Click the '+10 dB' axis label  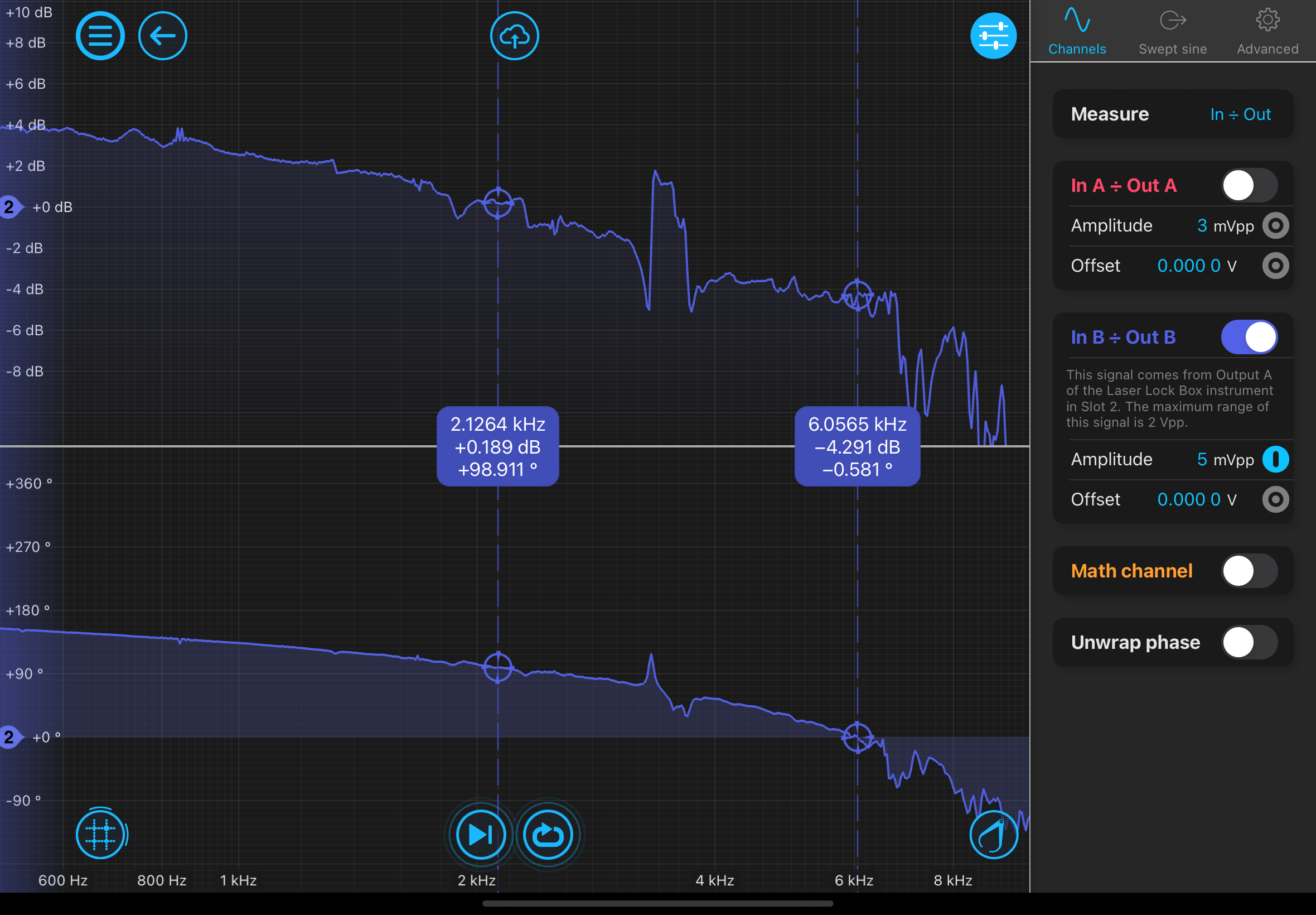28,12
